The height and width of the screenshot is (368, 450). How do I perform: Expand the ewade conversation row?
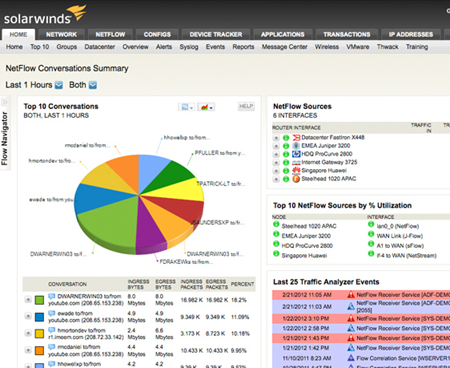[28, 316]
